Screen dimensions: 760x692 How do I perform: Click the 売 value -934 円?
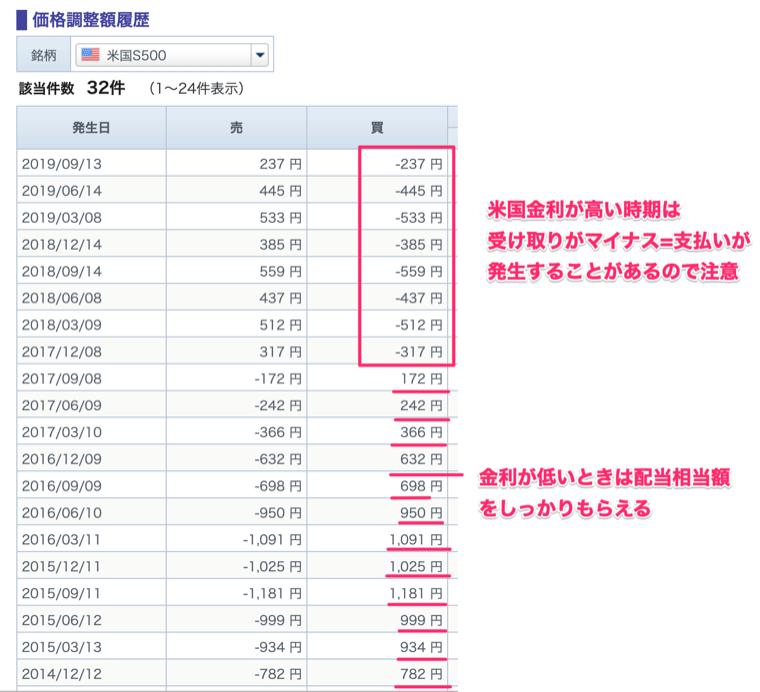278,647
